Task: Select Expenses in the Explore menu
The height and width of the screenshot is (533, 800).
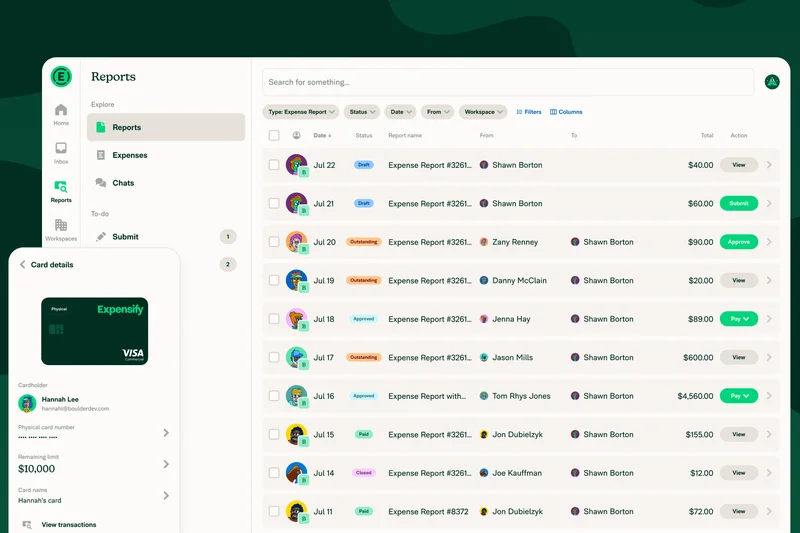Action: (129, 155)
